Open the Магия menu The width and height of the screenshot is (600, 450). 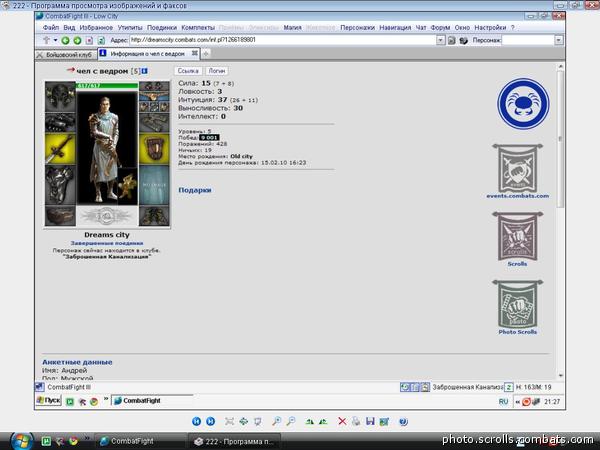pos(293,28)
